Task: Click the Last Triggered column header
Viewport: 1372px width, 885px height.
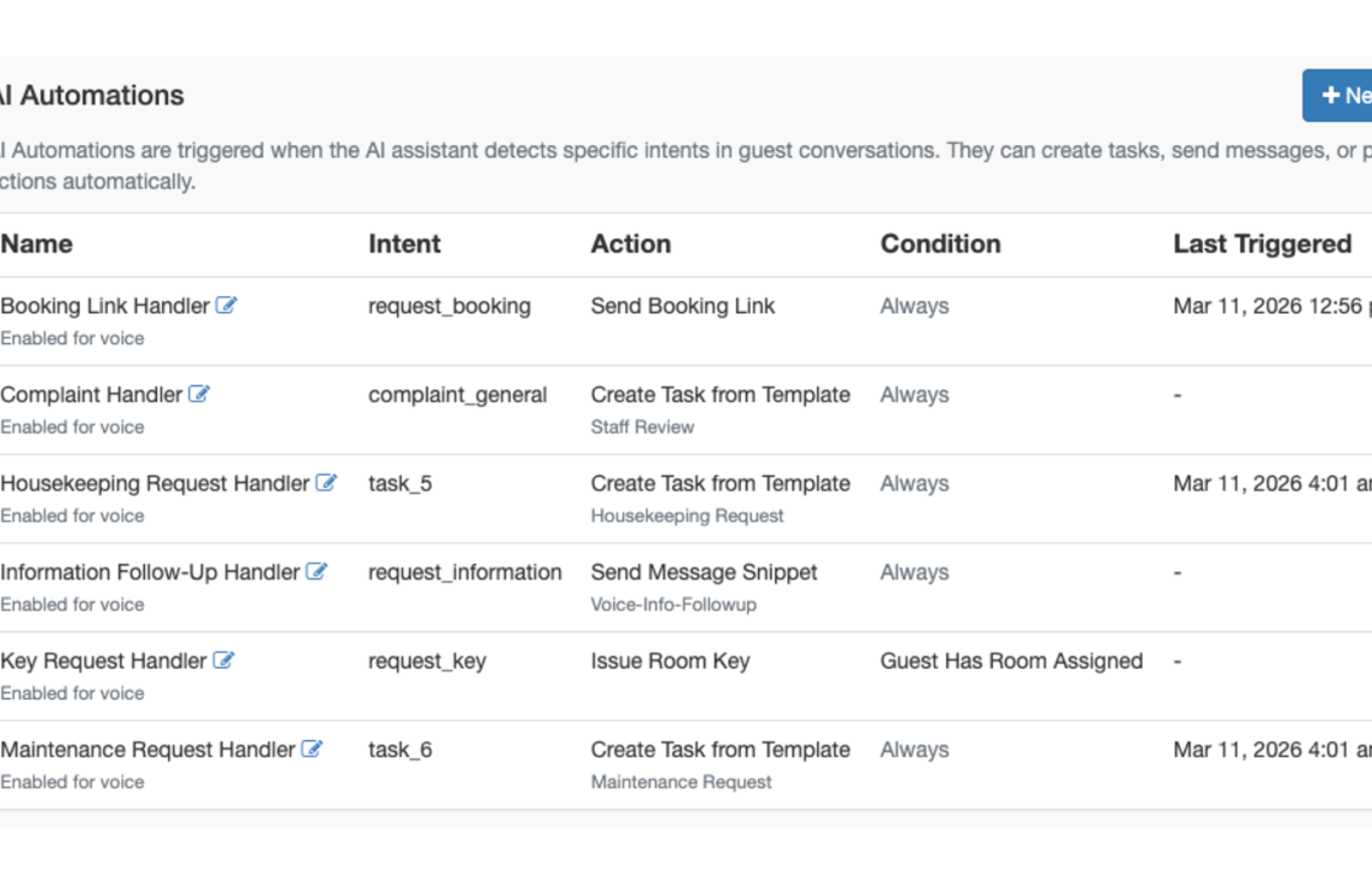Action: (1262, 244)
